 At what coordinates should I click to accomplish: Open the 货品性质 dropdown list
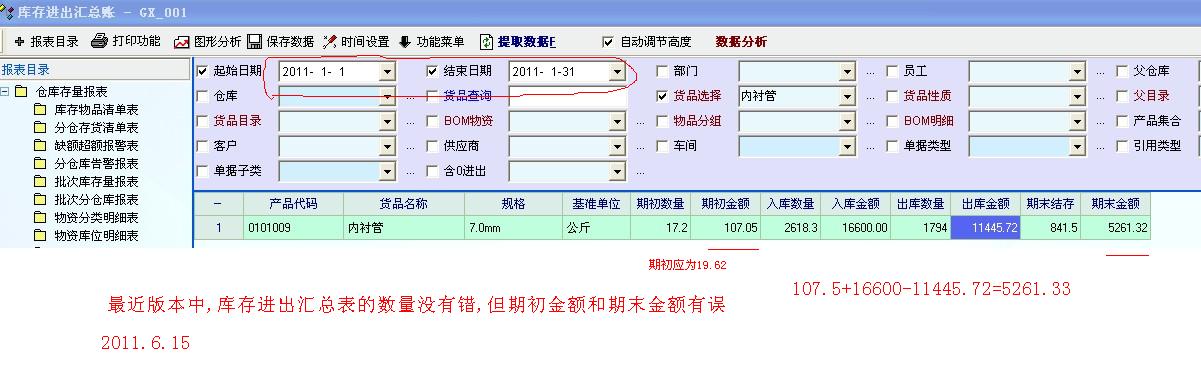click(x=1078, y=97)
